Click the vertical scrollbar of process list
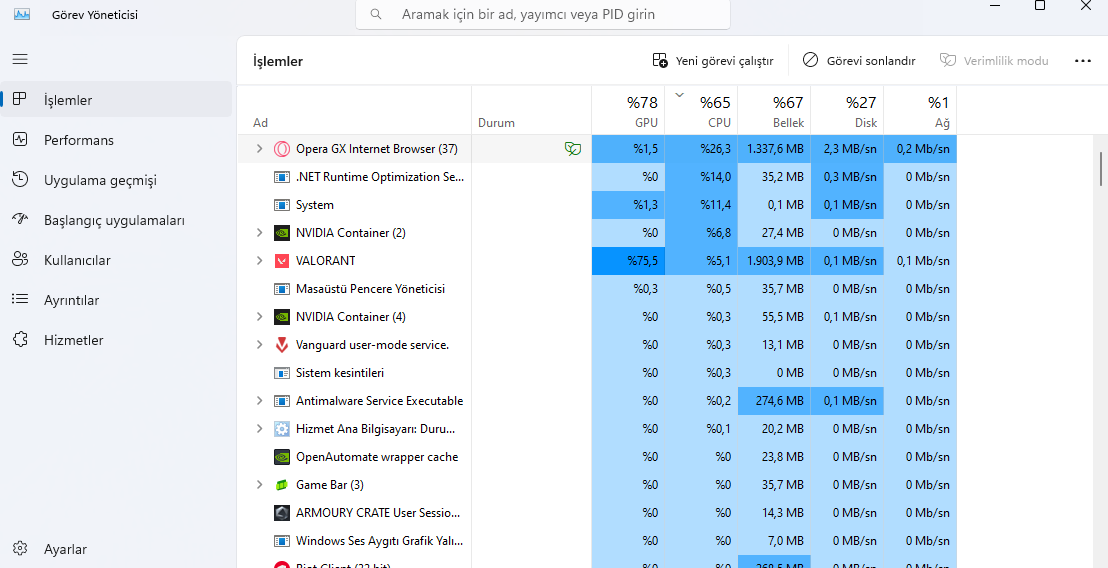 [x=1101, y=167]
